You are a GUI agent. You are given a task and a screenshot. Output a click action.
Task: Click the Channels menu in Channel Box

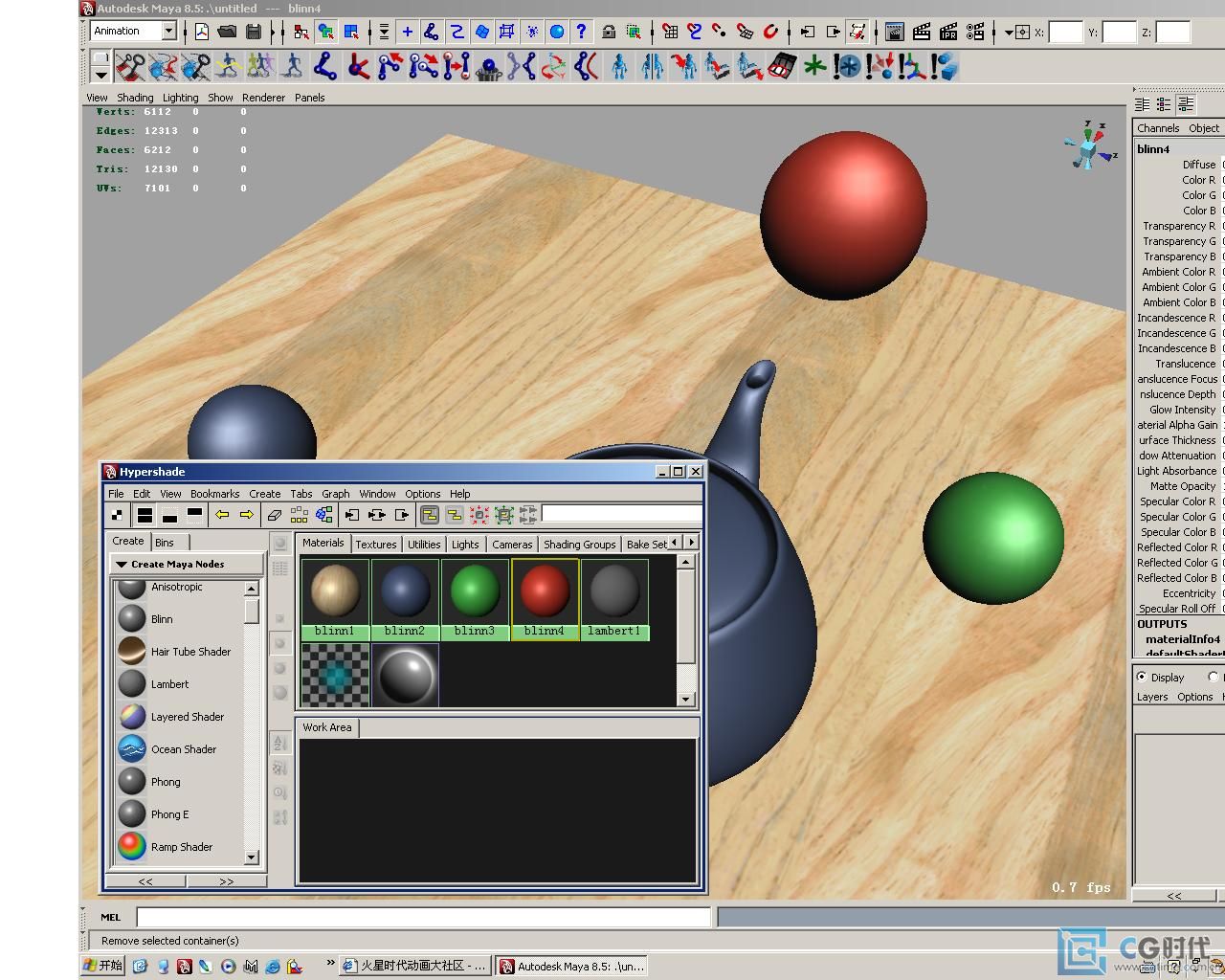(1158, 128)
